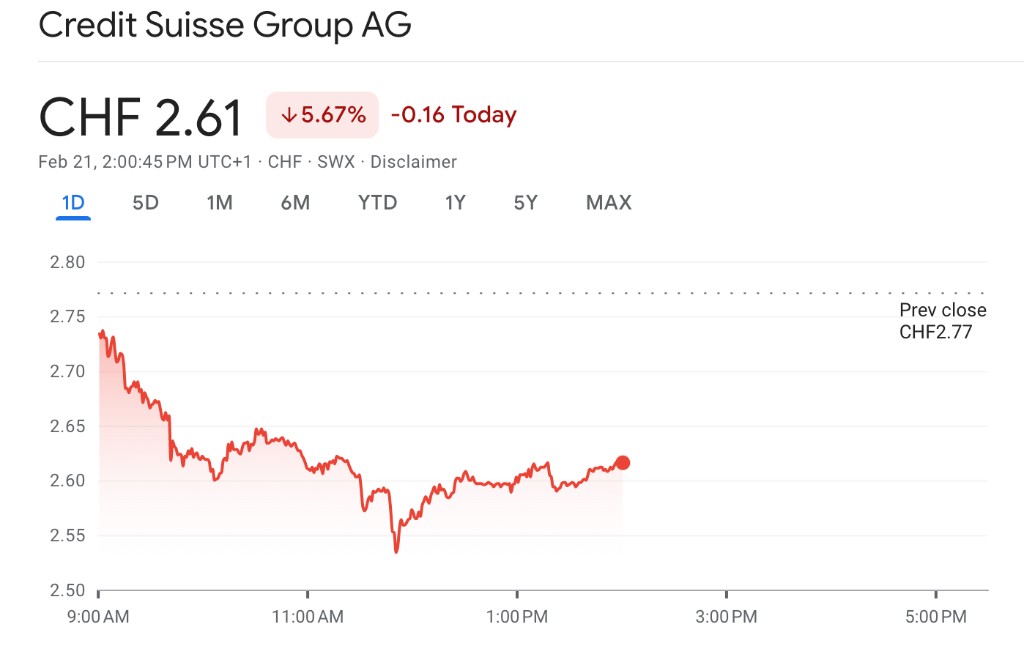The image size is (1024, 660).
Task: Click the chart's lowest price dip point
Action: [x=396, y=551]
